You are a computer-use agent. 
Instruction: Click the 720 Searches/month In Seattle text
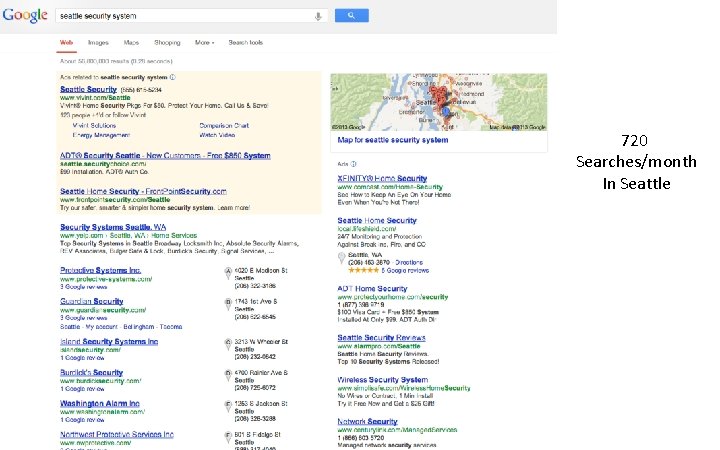coord(636,162)
